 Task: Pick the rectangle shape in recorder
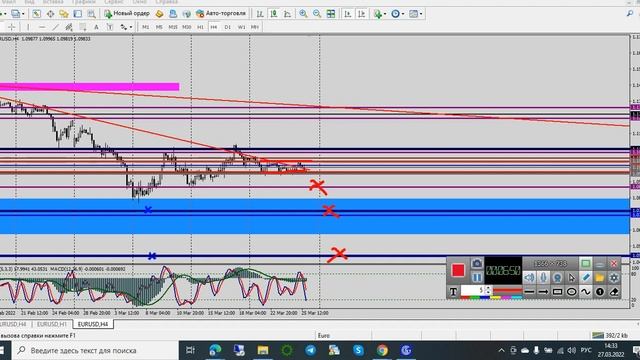[x=557, y=292]
